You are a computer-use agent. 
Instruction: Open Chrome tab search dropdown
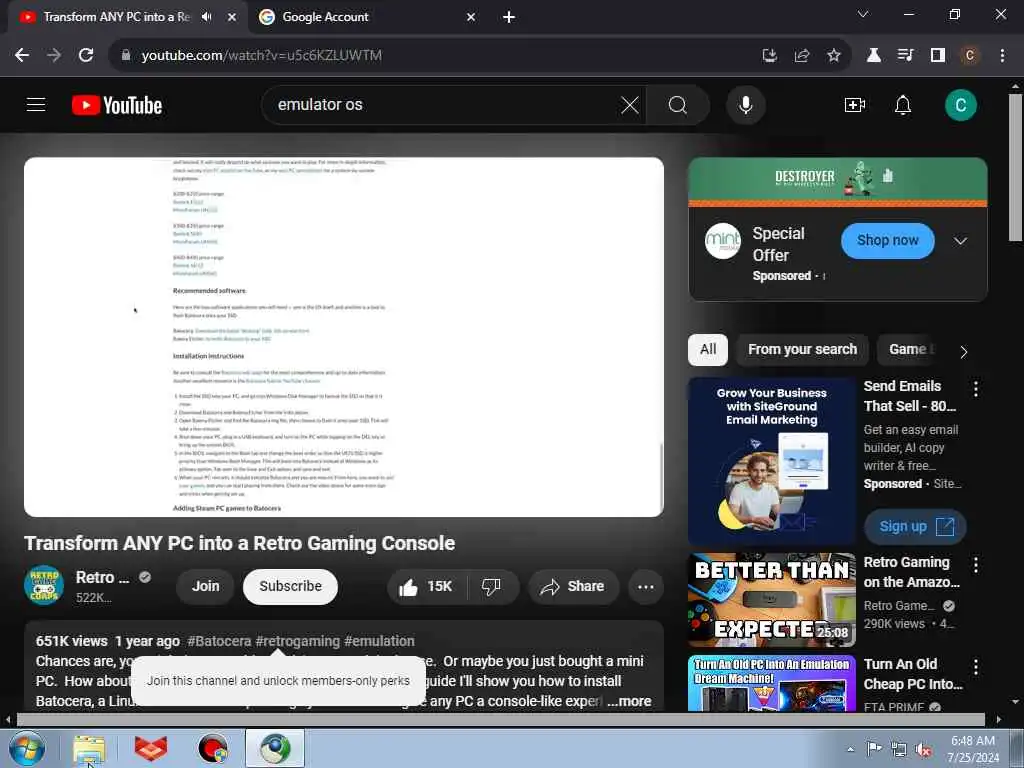point(863,14)
